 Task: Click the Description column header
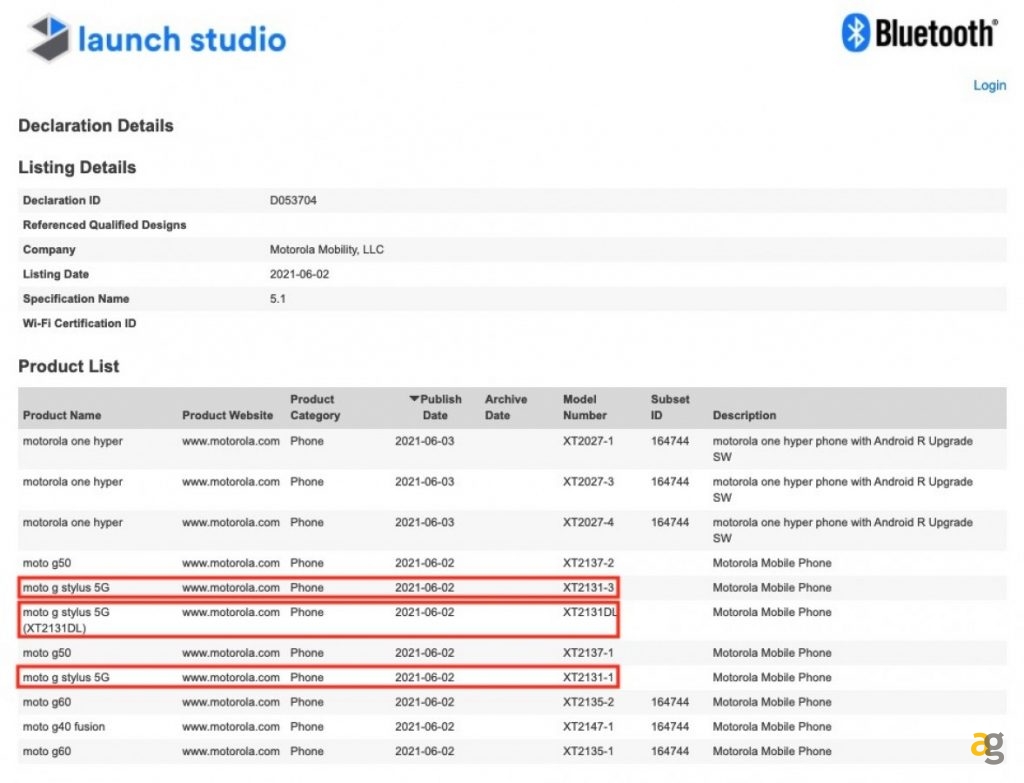[744, 415]
